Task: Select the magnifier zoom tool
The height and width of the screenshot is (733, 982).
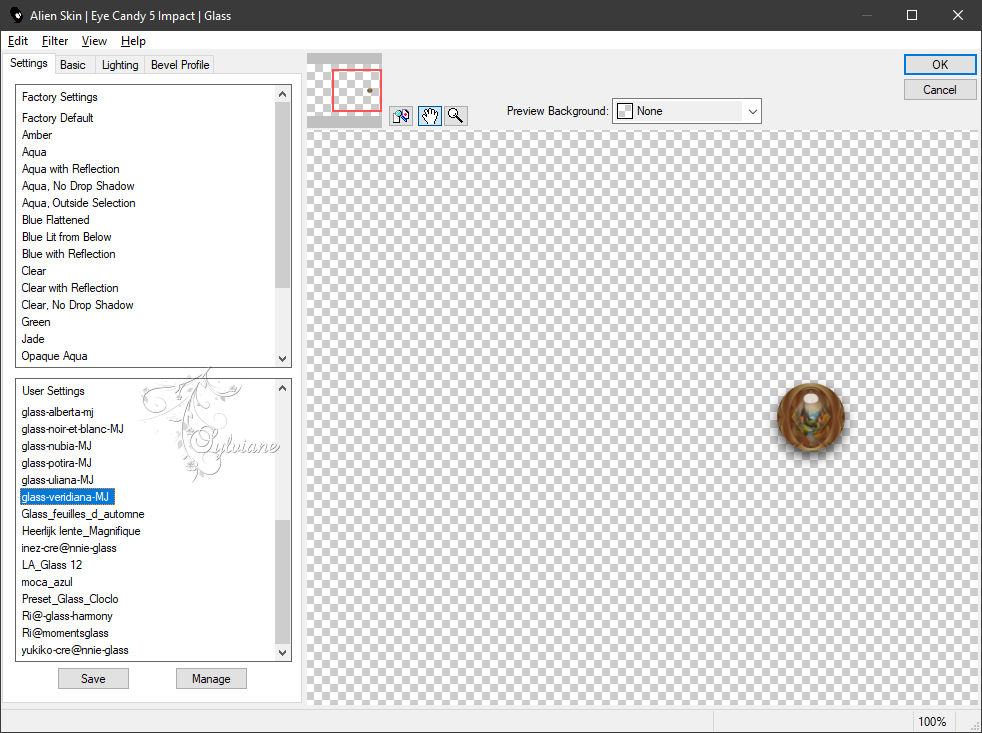Action: pos(456,116)
